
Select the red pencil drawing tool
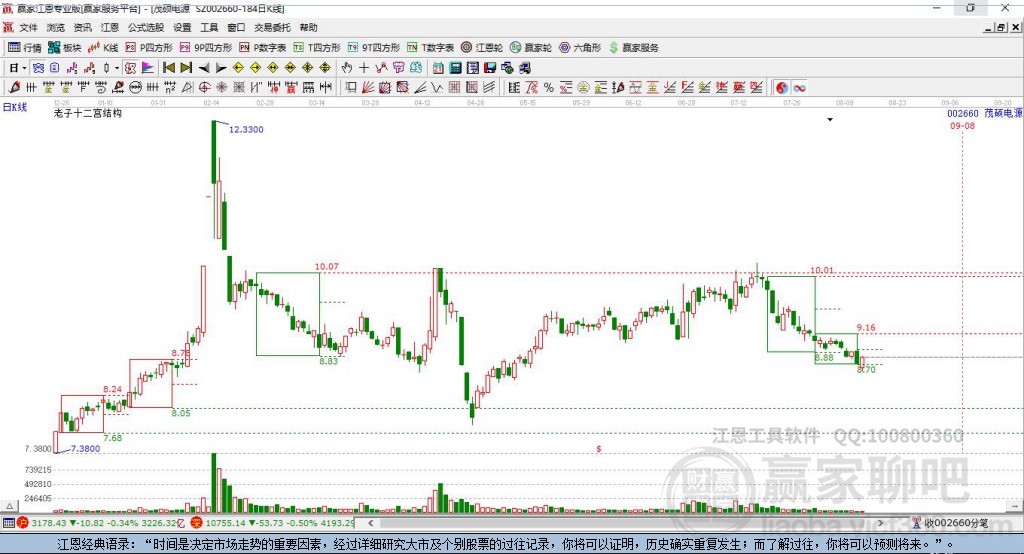[14, 88]
